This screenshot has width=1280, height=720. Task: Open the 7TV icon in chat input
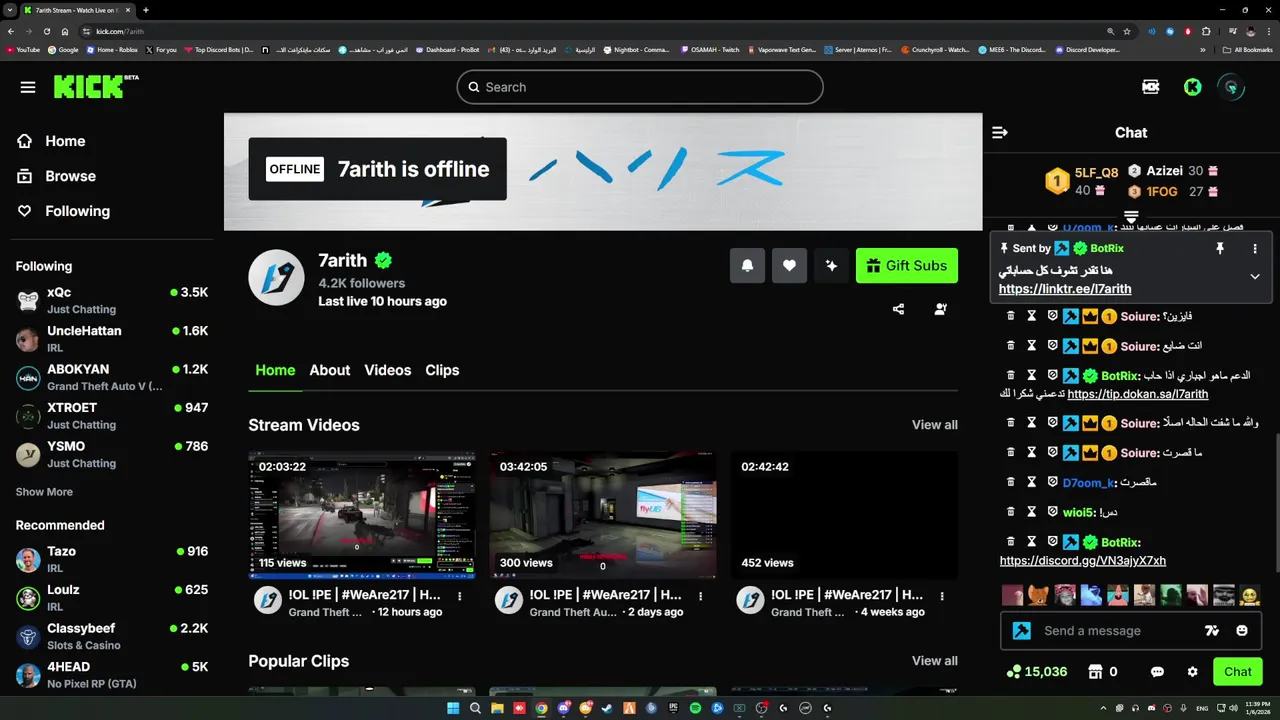click(x=1212, y=631)
